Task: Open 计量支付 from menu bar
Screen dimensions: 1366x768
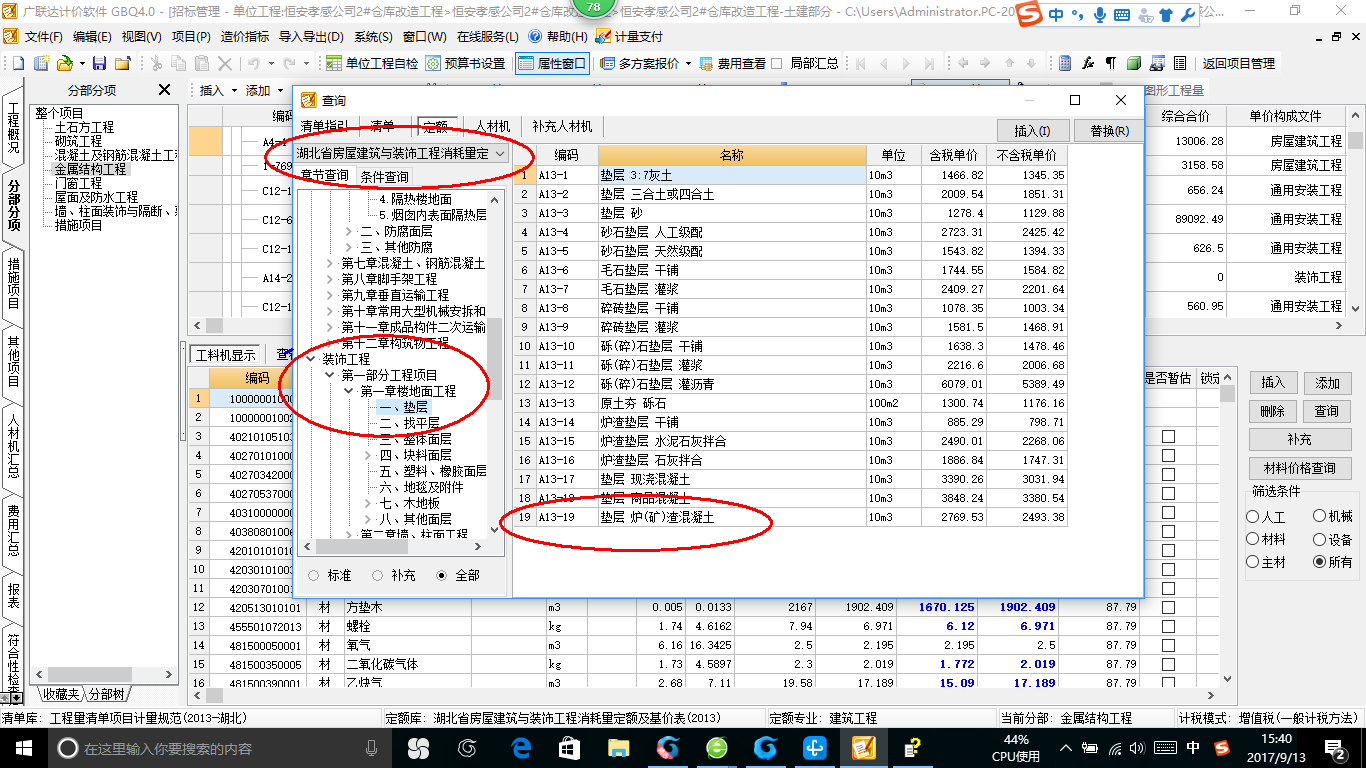Action: (x=629, y=36)
